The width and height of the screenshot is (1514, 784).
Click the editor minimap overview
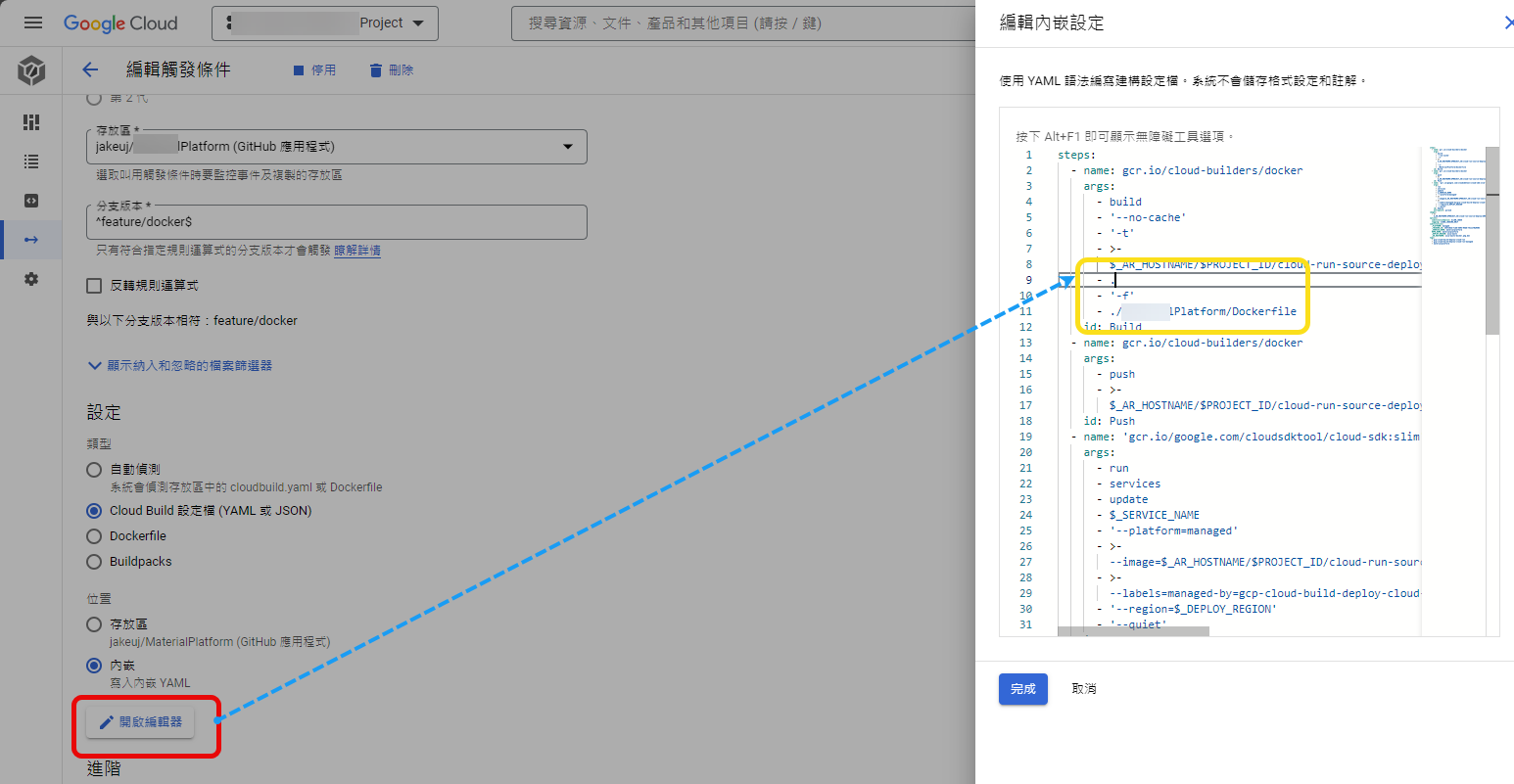[1453, 196]
